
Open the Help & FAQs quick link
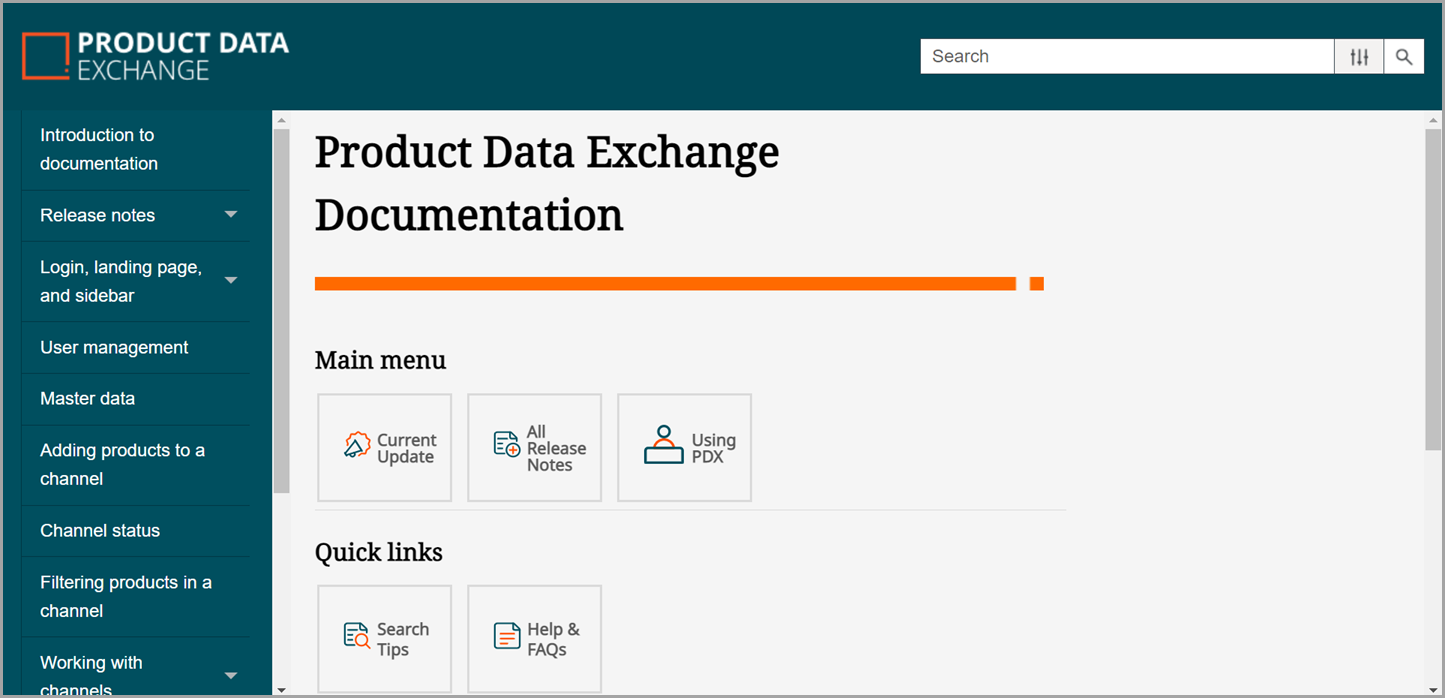pos(535,639)
